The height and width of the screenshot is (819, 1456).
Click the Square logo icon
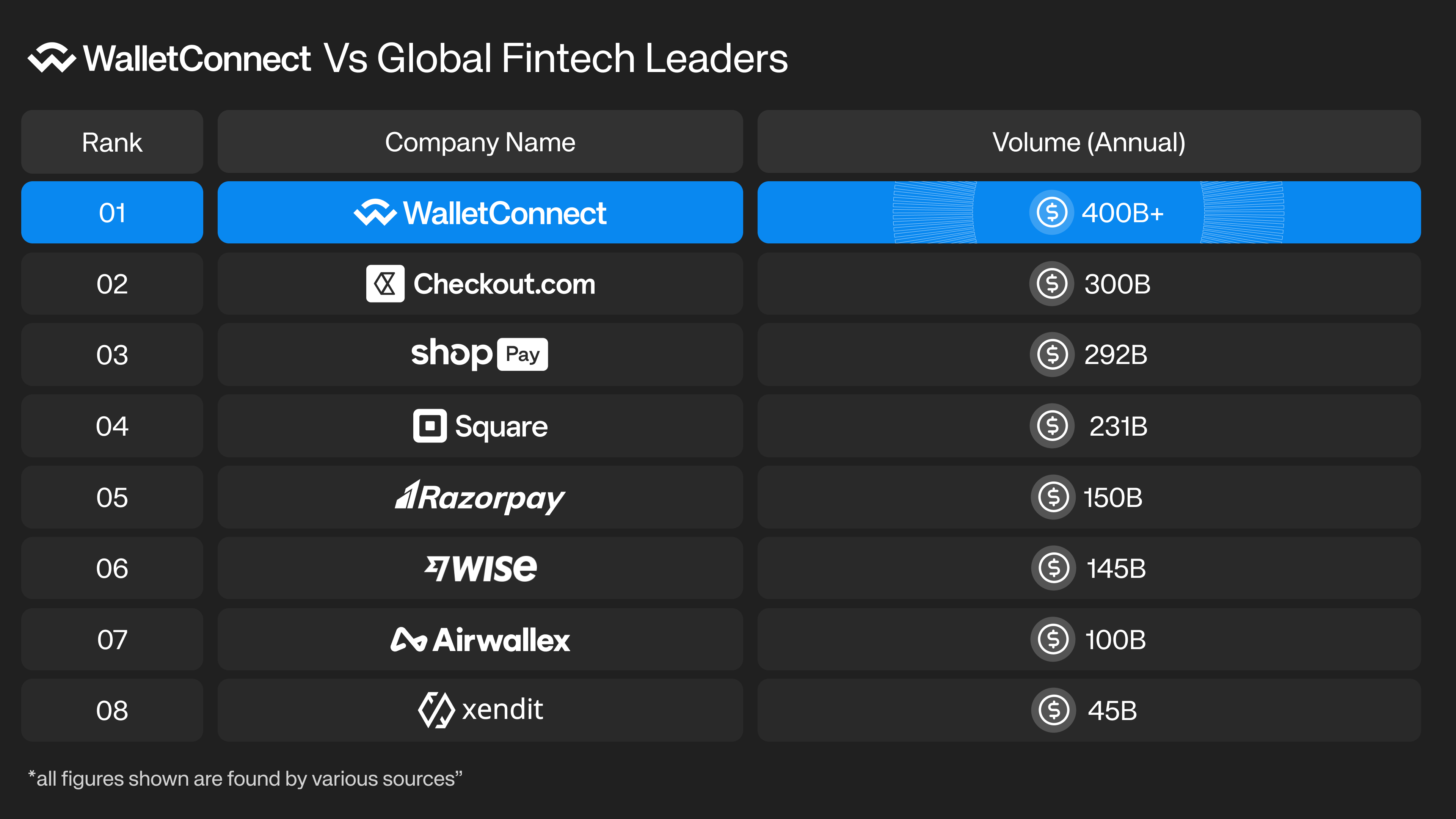430,425
